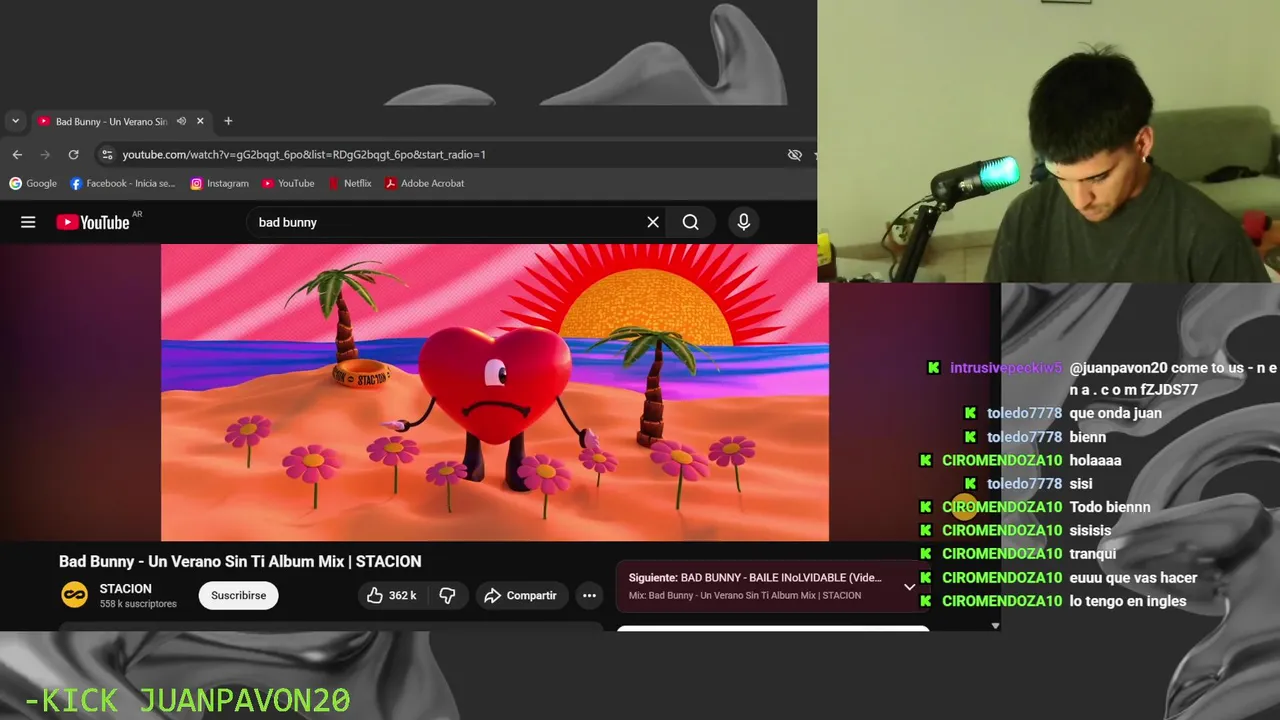Screen dimensions: 1280x720
Task: View site information icon in address bar
Action: [108, 155]
